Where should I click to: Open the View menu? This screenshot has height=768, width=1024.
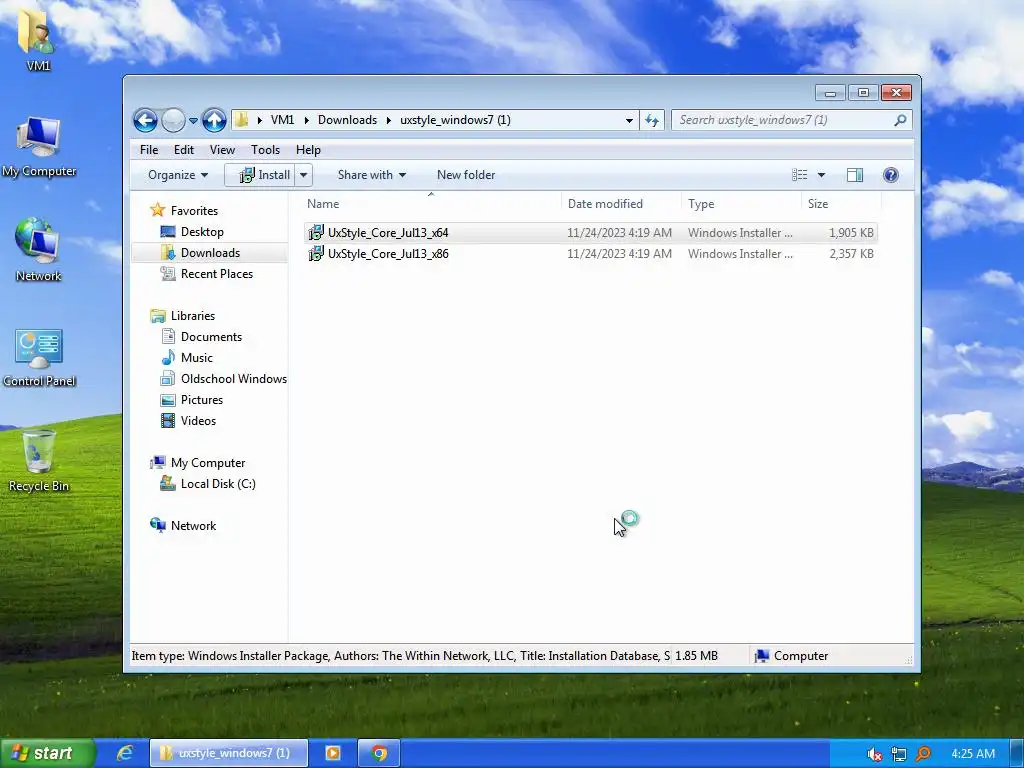coord(222,150)
